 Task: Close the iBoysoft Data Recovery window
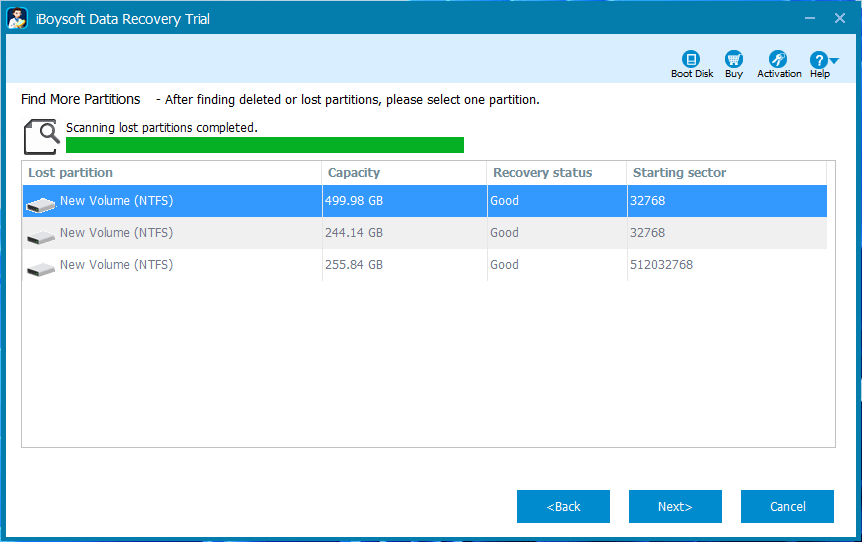click(x=839, y=18)
